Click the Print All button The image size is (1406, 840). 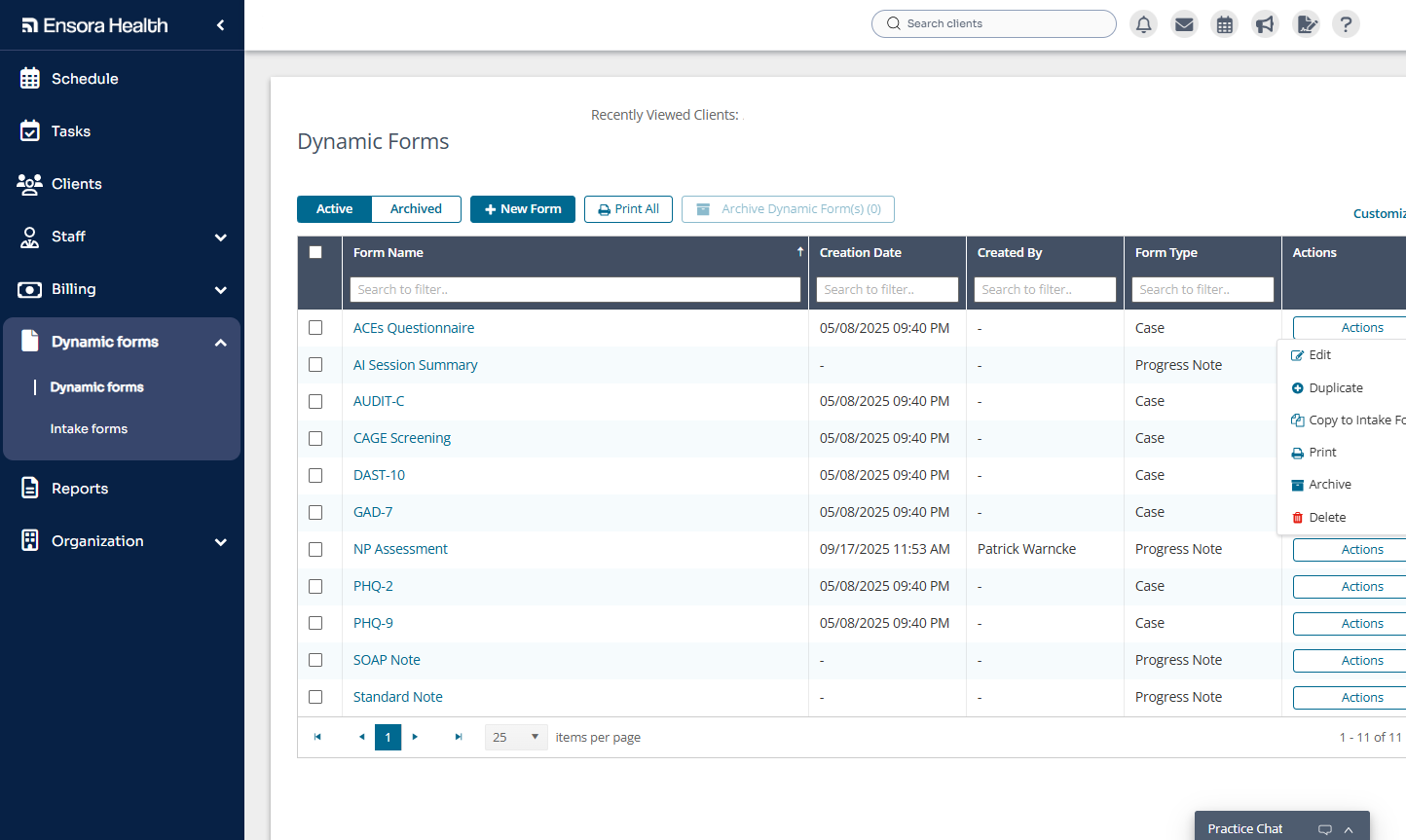pos(628,209)
